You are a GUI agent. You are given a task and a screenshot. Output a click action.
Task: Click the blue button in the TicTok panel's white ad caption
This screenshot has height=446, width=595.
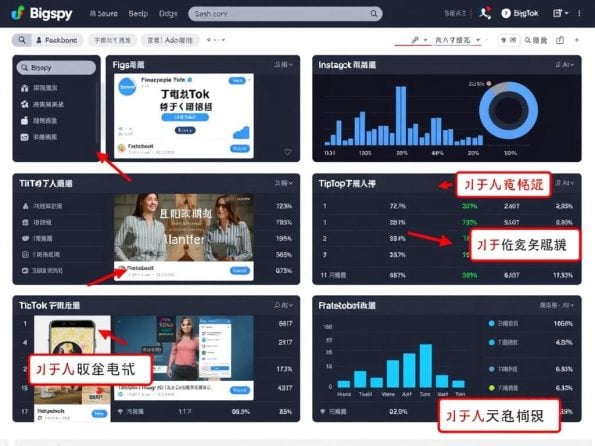(x=240, y=390)
